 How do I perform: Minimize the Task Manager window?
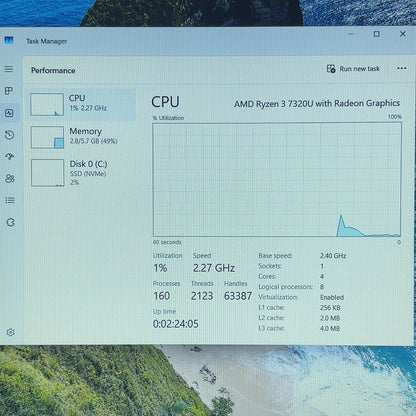click(351, 34)
